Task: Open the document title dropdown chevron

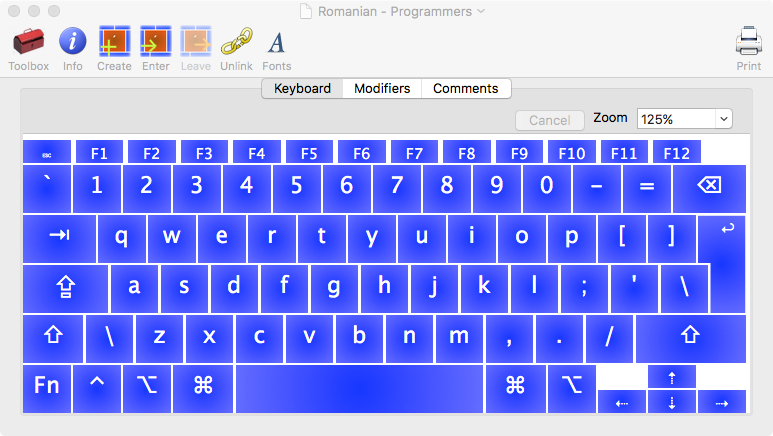Action: click(x=481, y=11)
